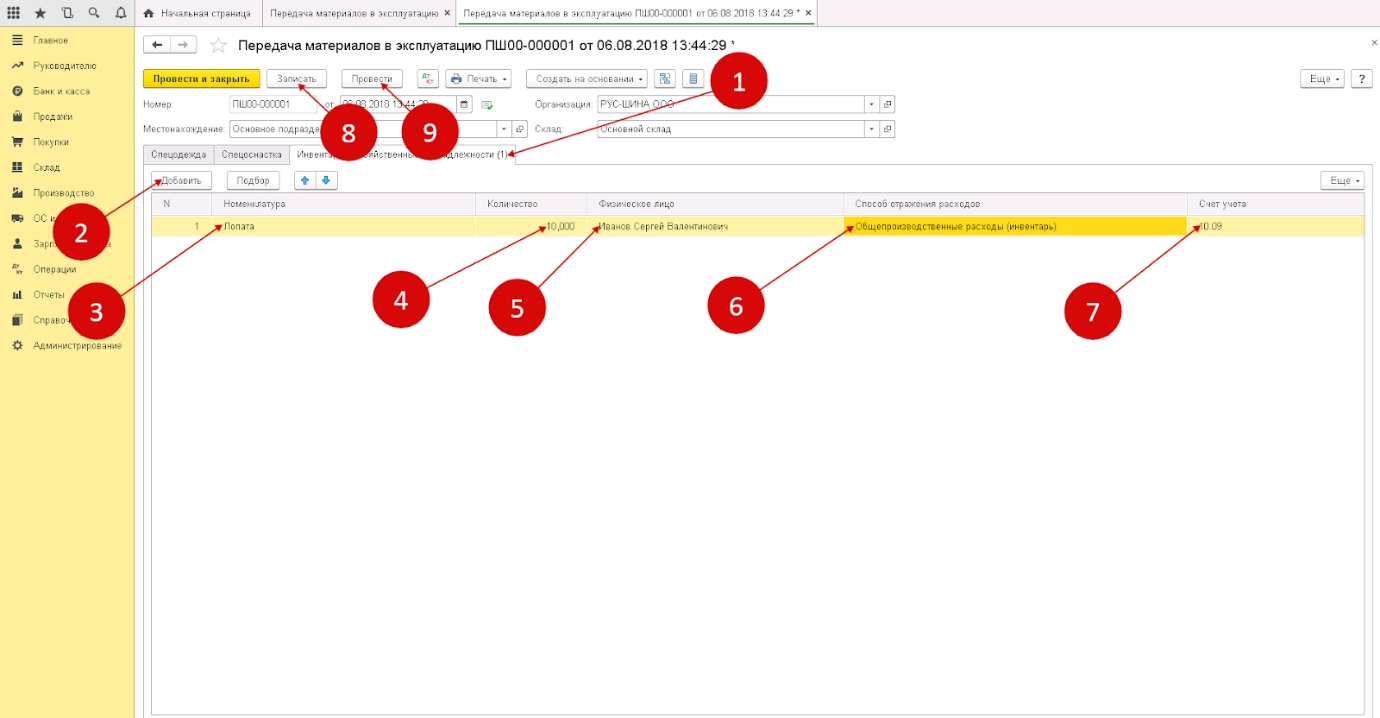Click the Организация input field

pyautogui.click(x=730, y=104)
